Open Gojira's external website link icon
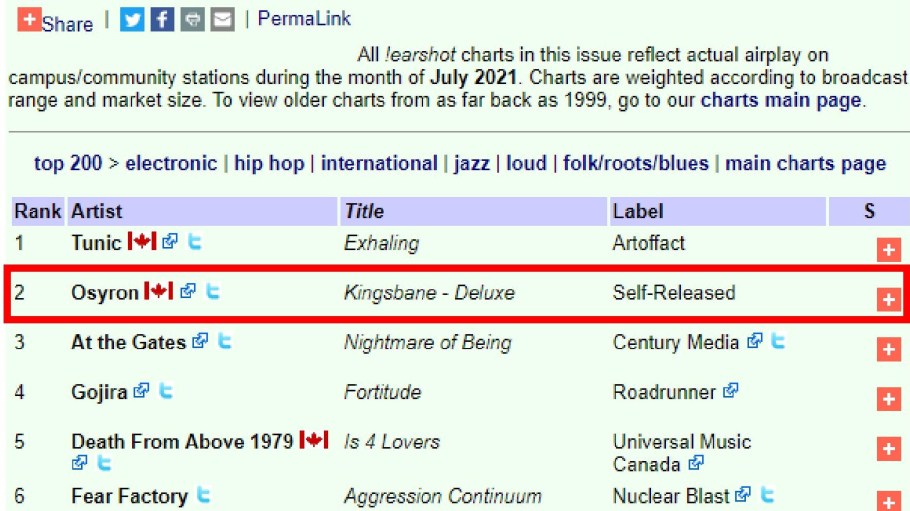 [x=142, y=391]
